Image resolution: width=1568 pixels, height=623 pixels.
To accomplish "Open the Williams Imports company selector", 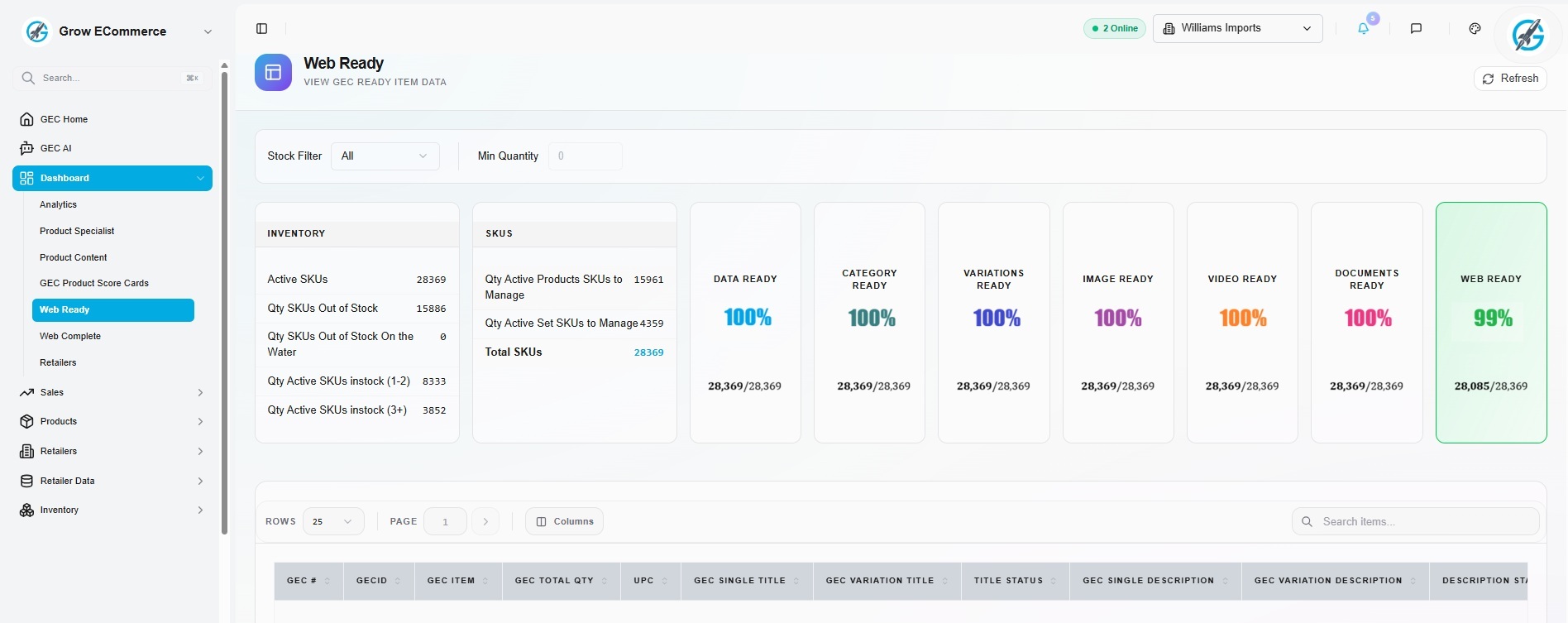I will coord(1237,28).
